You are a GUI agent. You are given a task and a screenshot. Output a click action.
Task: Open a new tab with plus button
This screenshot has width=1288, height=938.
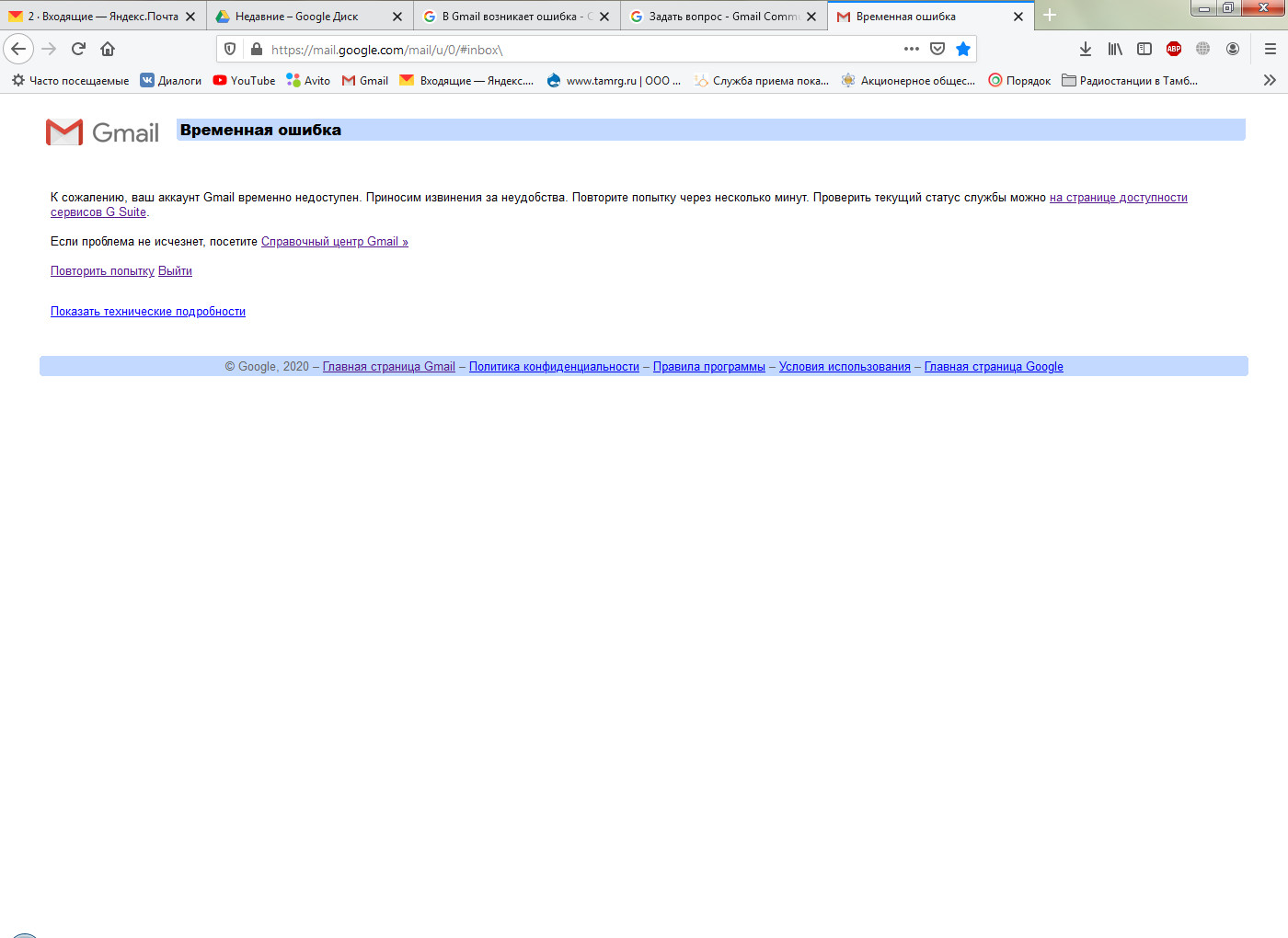(1050, 16)
